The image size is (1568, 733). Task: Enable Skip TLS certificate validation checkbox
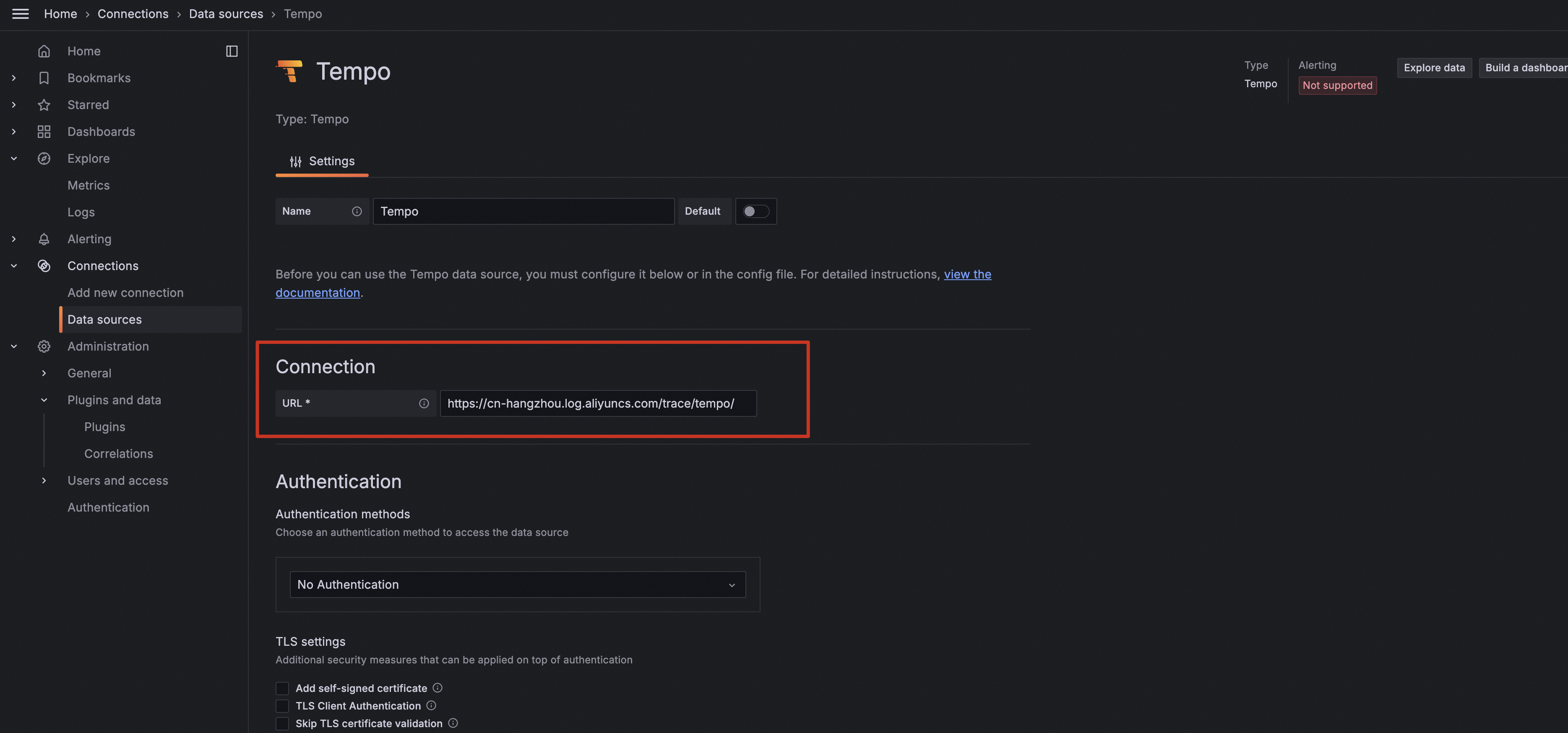282,723
